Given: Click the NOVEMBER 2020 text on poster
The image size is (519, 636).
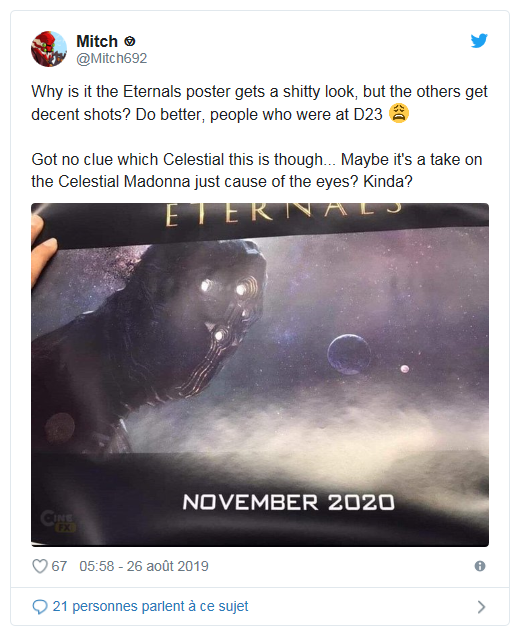Looking at the screenshot, I should [288, 502].
